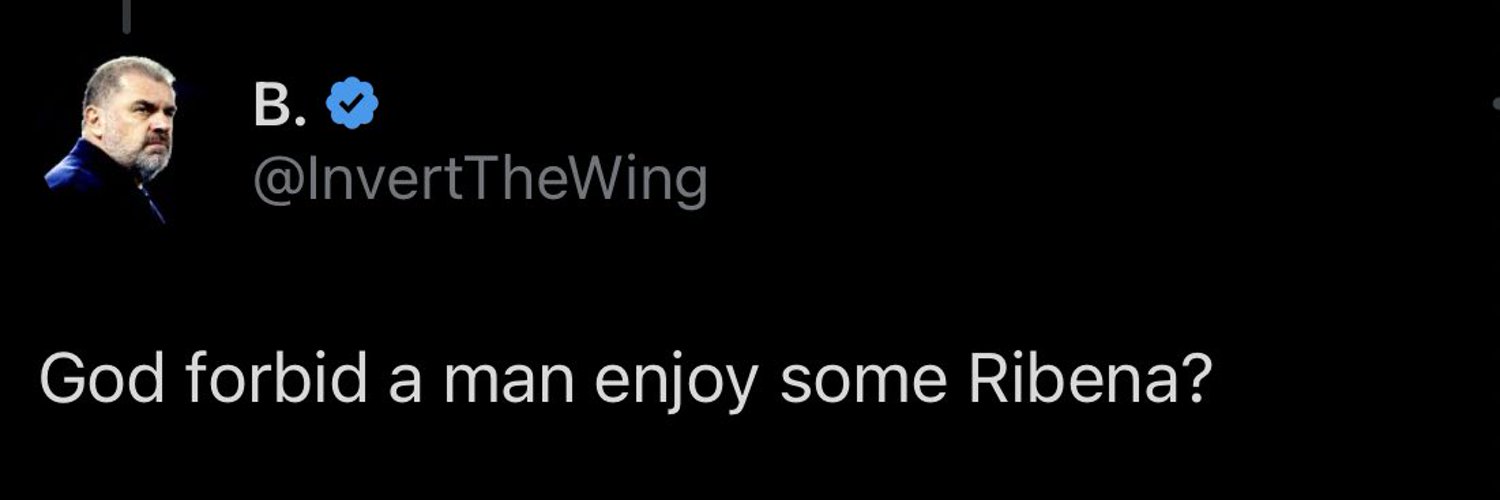Open the @InvertTheWing handle link
Image resolution: width=1500 pixels, height=500 pixels.
click(x=481, y=181)
